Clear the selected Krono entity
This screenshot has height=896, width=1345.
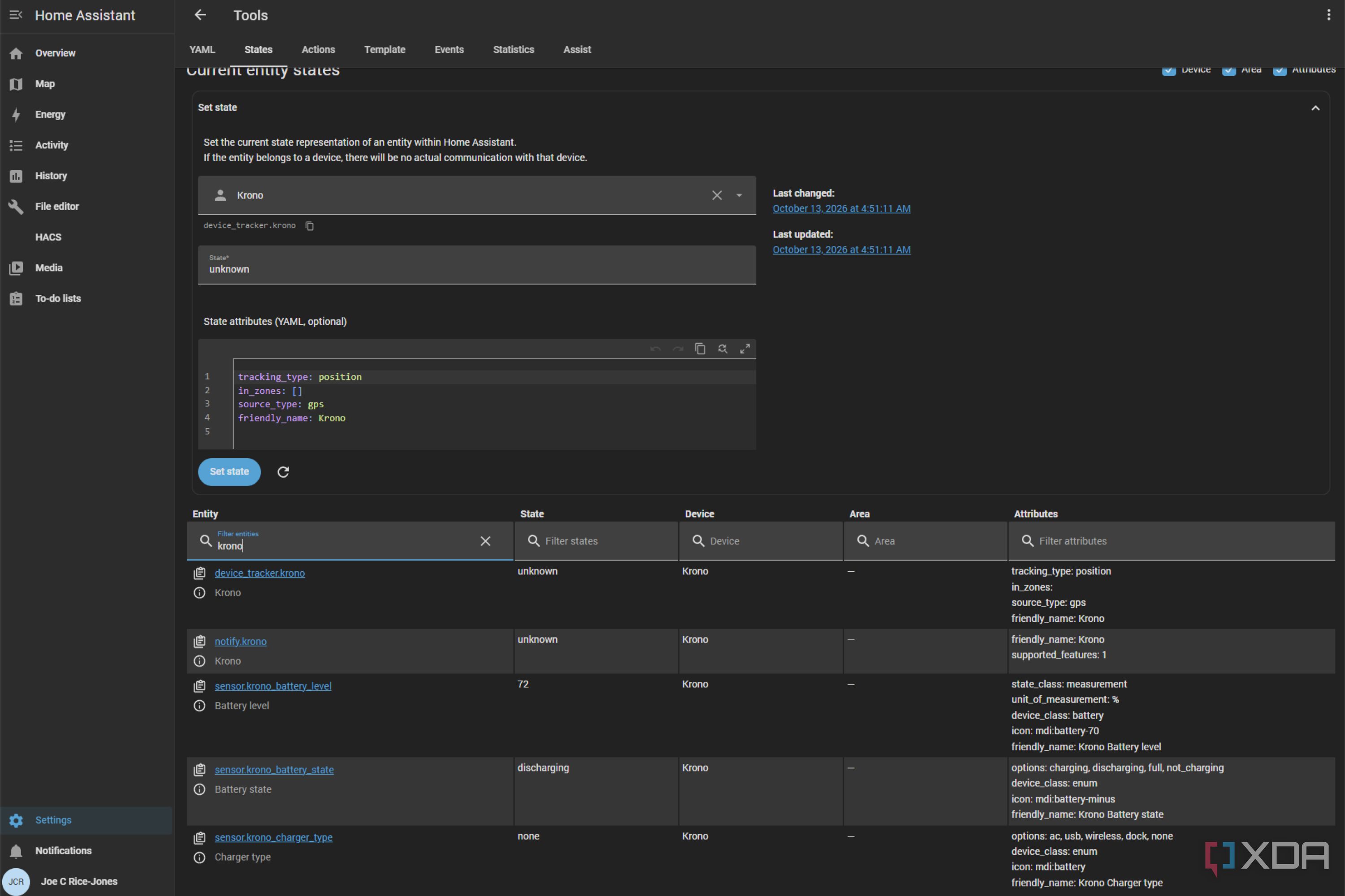point(717,195)
